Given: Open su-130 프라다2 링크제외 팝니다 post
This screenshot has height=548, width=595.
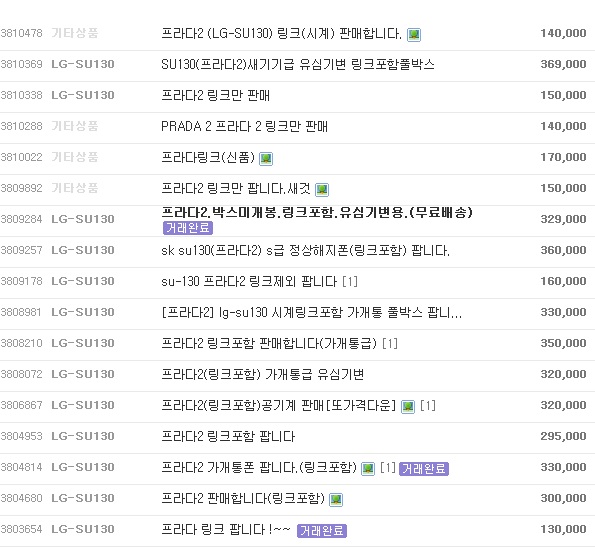Looking at the screenshot, I should click(249, 282).
